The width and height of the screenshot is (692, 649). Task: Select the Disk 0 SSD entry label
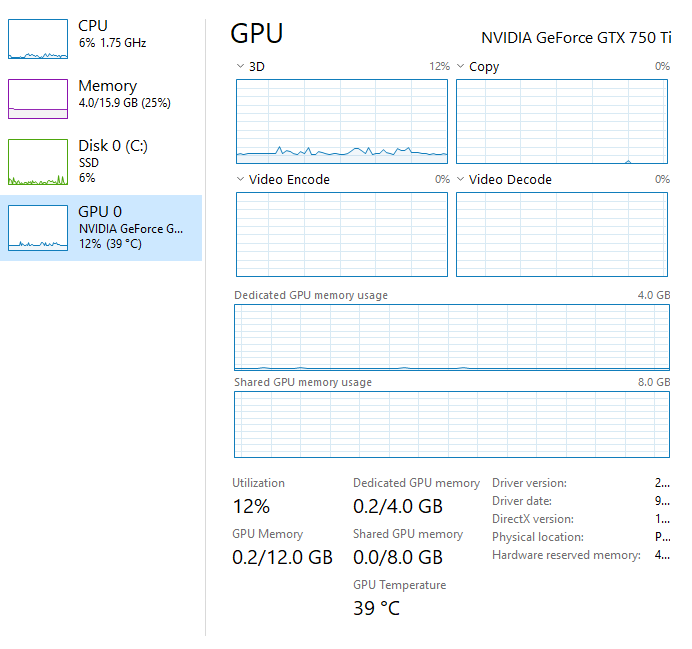pyautogui.click(x=113, y=161)
